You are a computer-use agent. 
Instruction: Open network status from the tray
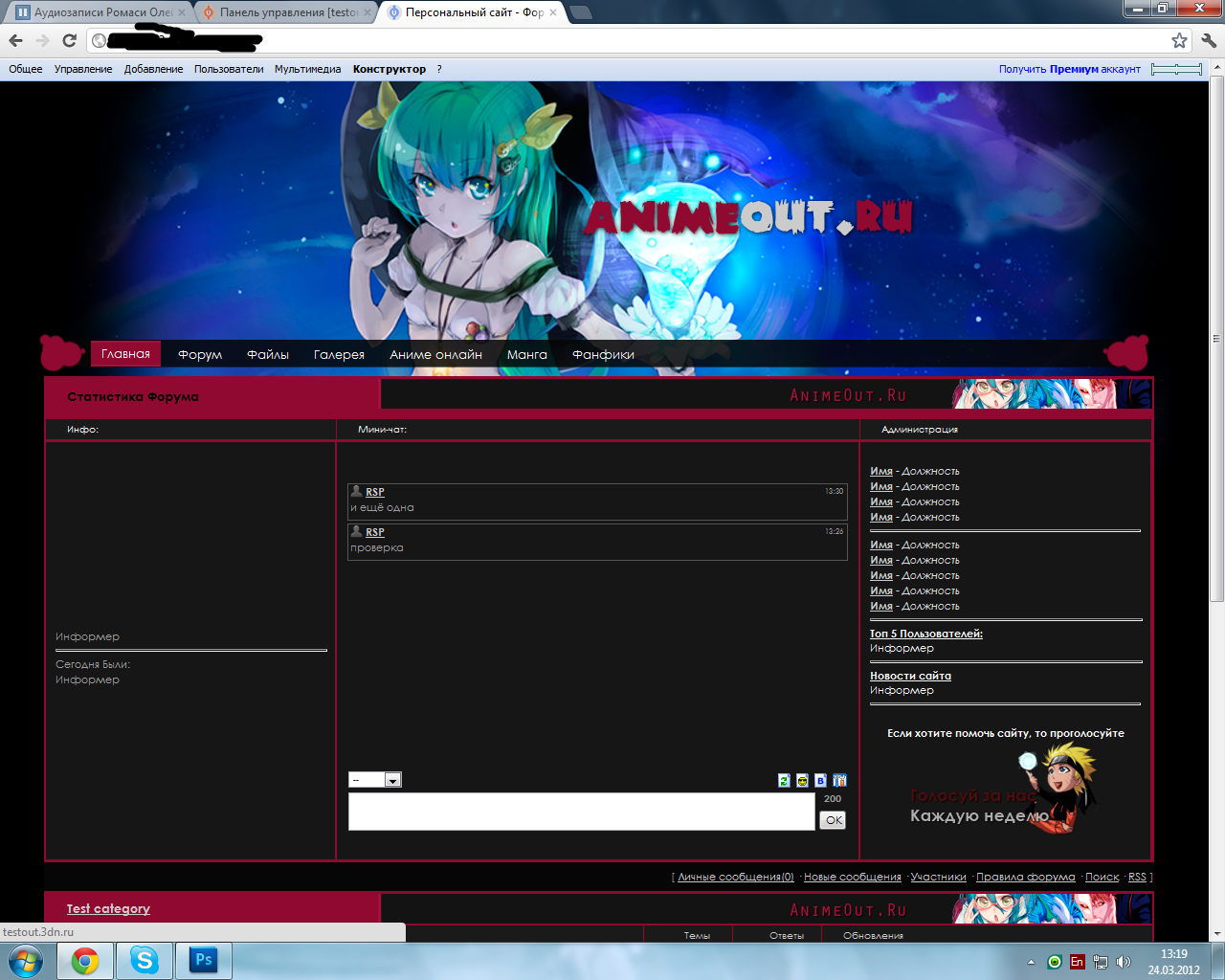pyautogui.click(x=1101, y=962)
